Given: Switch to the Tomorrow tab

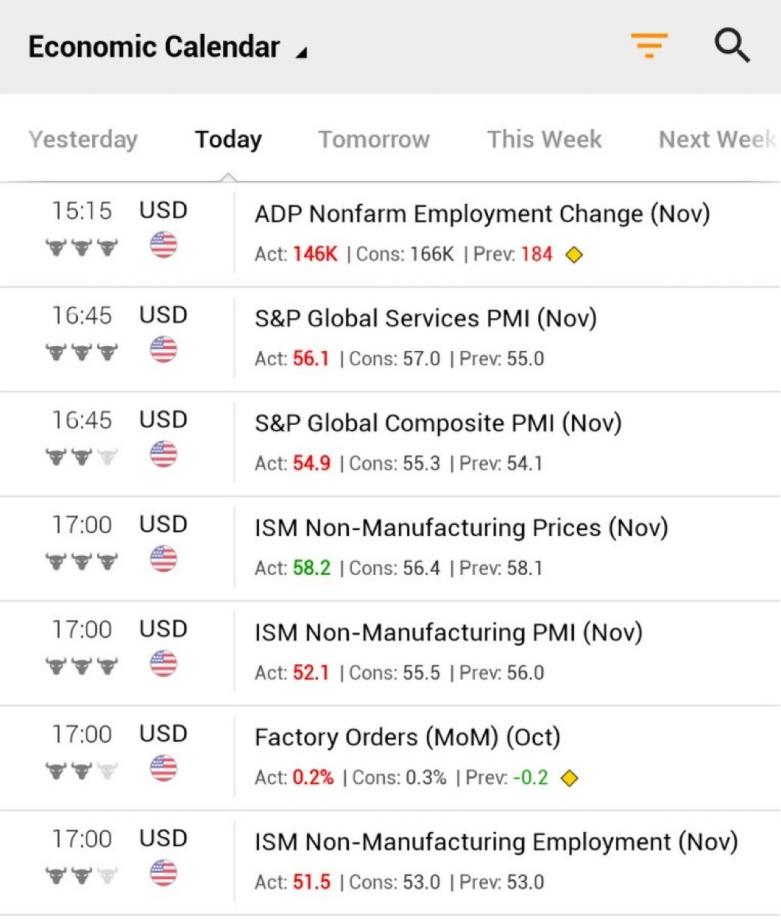Looking at the screenshot, I should (x=374, y=140).
